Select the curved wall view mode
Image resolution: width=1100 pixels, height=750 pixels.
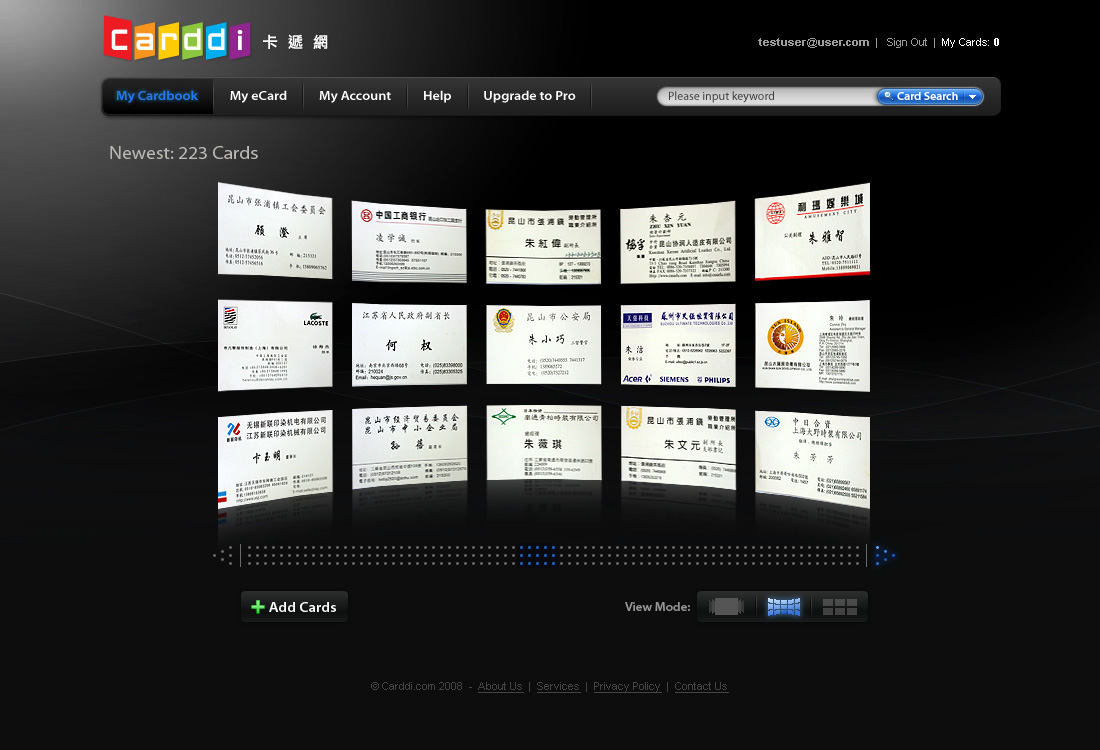[784, 606]
